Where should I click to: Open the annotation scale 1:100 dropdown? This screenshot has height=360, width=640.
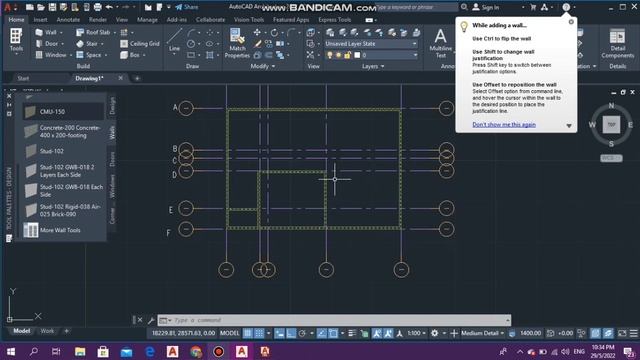(x=416, y=333)
